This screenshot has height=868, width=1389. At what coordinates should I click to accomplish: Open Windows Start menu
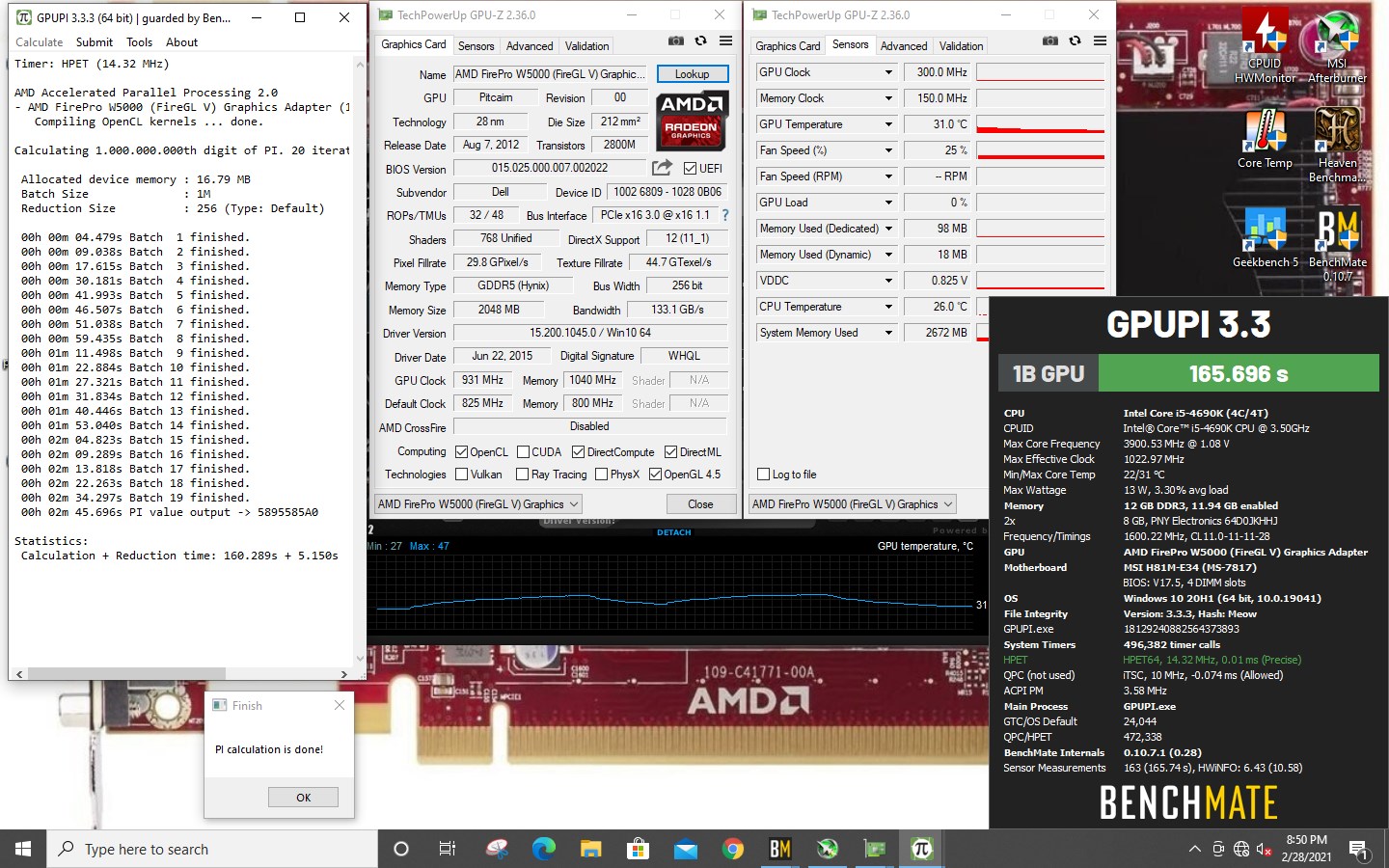coord(23,849)
